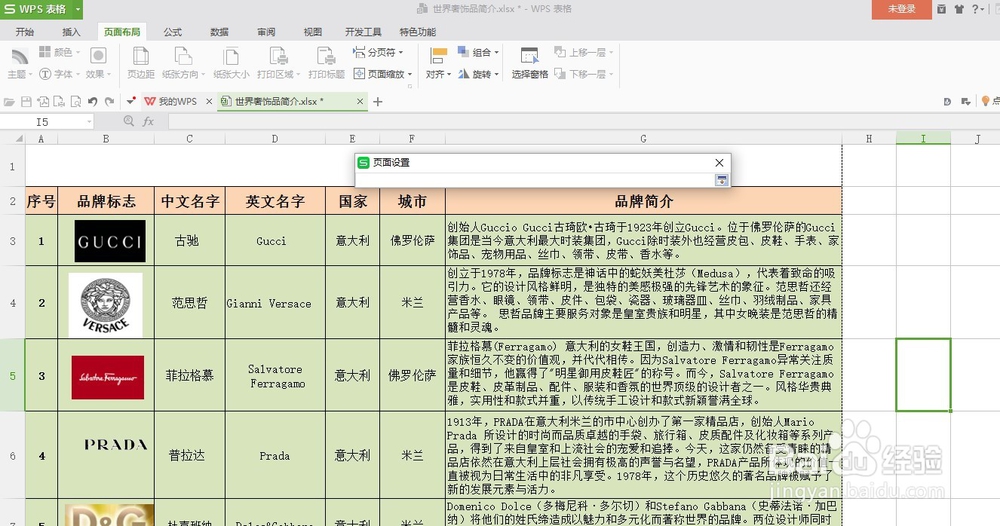1000x526 pixels.
Task: Click the 品牌简介 header cell
Action: point(643,201)
